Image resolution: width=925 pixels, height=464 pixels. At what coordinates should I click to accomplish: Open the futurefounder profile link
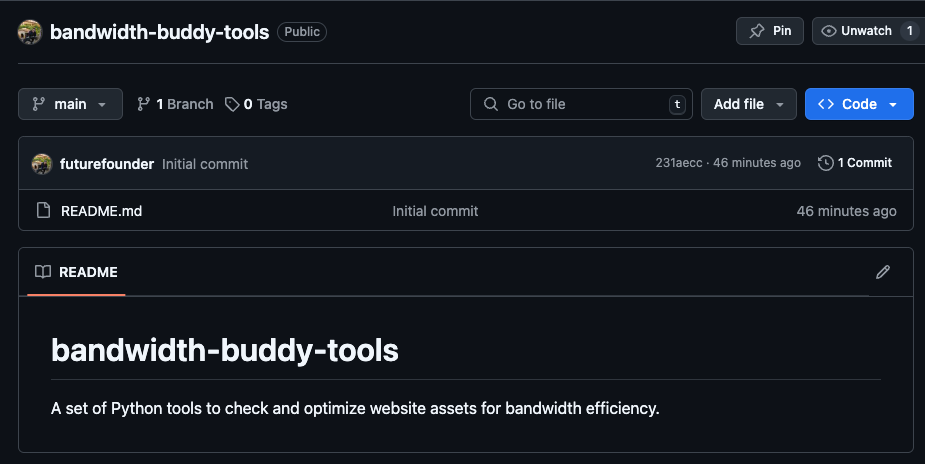tap(107, 163)
